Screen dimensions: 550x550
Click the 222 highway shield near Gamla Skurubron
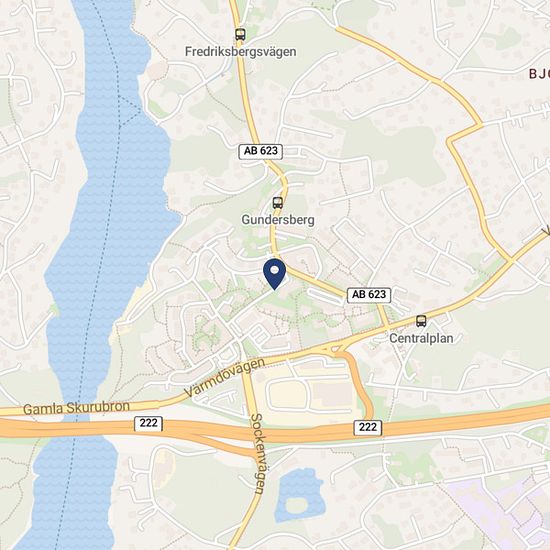[148, 423]
